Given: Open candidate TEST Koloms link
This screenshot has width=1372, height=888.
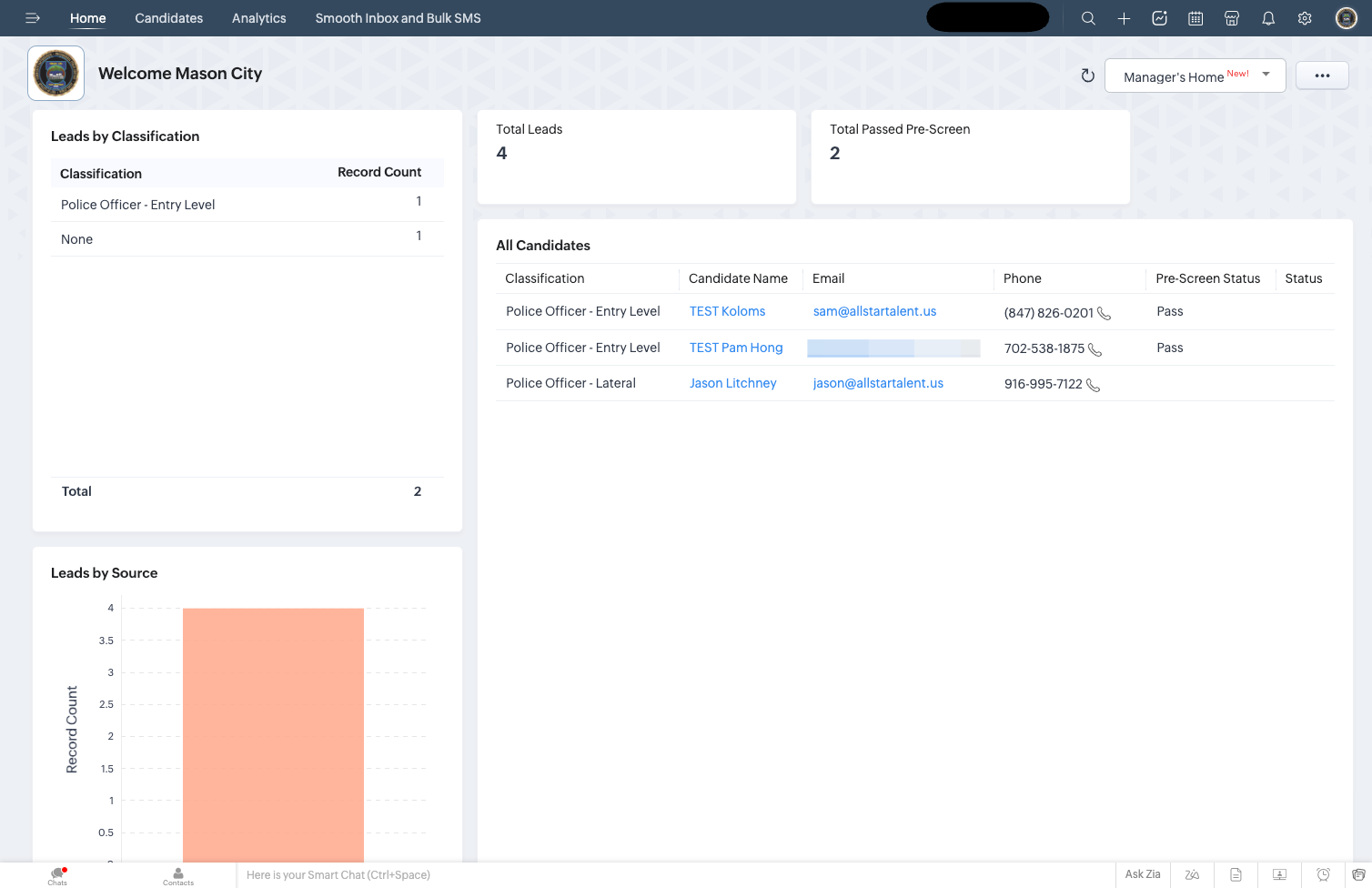Looking at the screenshot, I should click(727, 311).
